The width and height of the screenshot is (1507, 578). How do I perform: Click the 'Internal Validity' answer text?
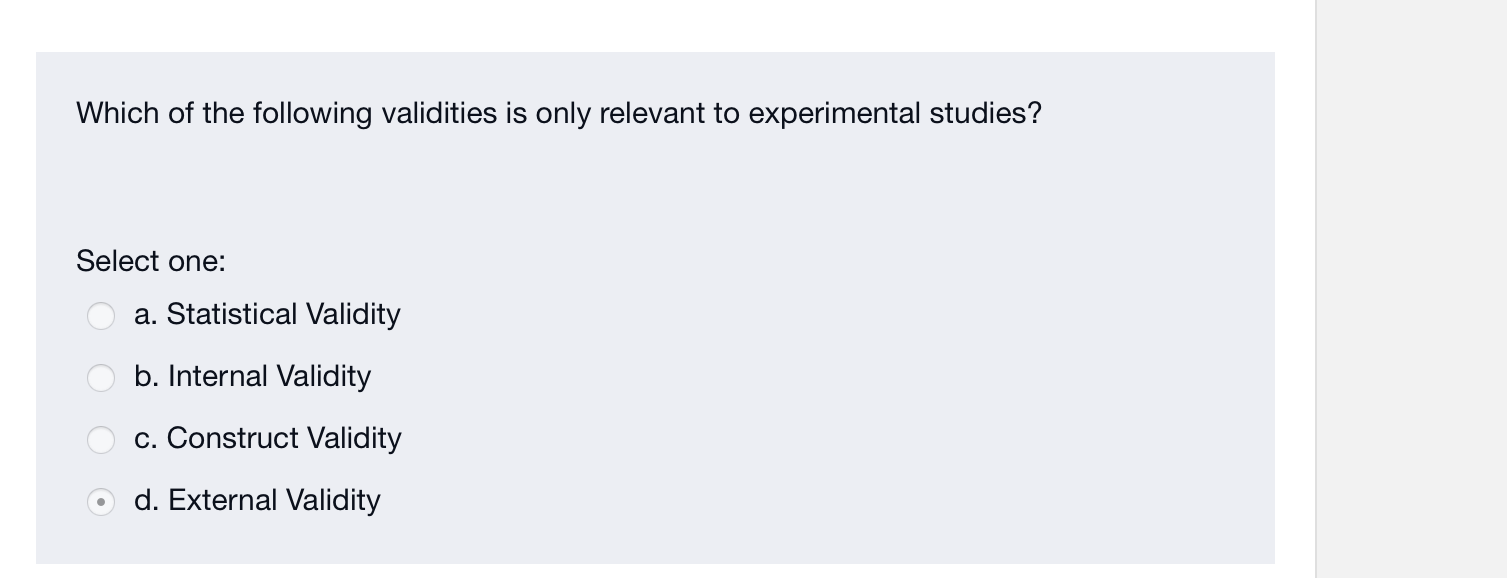(x=269, y=376)
